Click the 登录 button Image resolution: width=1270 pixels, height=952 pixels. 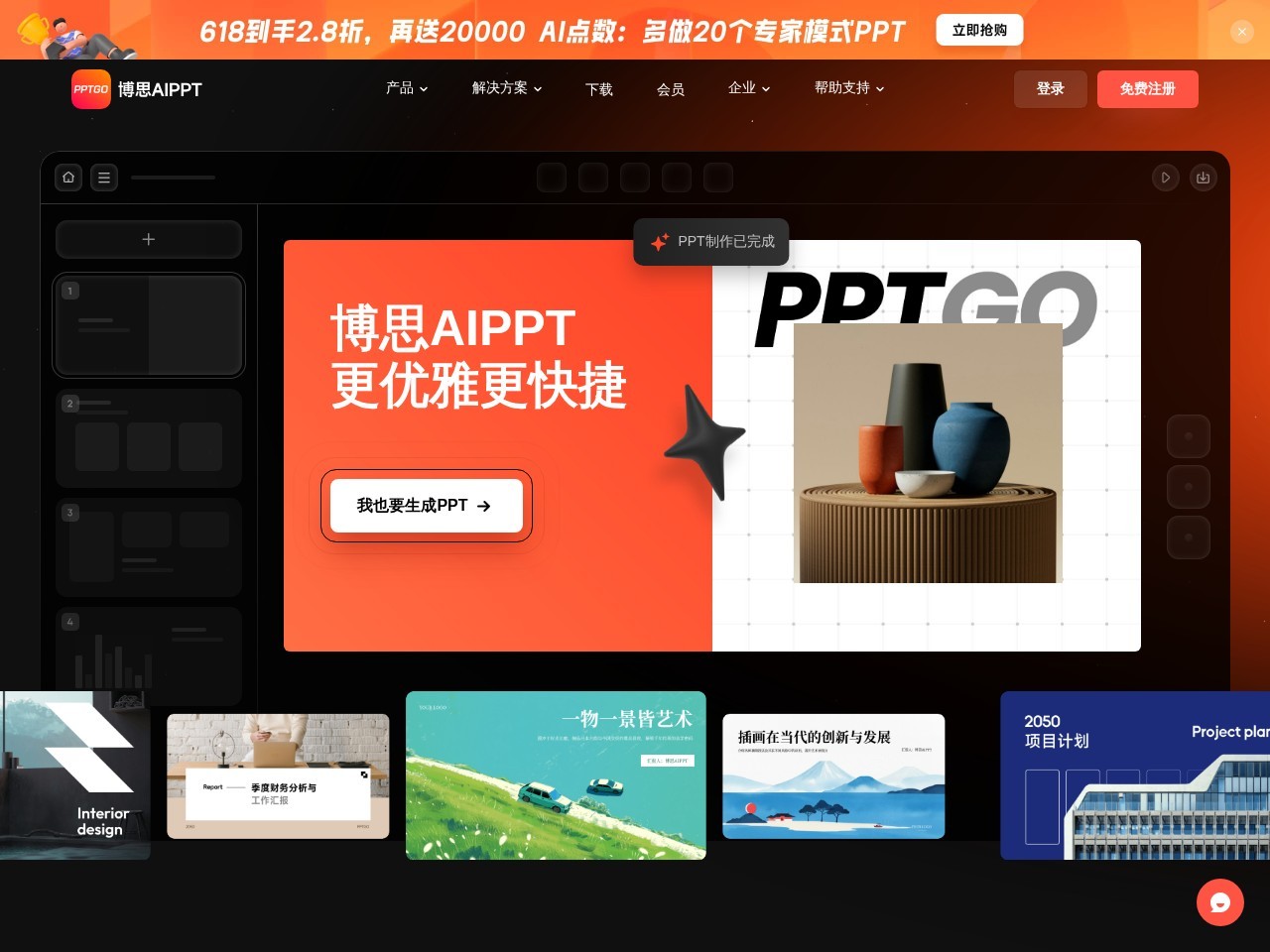(1051, 89)
